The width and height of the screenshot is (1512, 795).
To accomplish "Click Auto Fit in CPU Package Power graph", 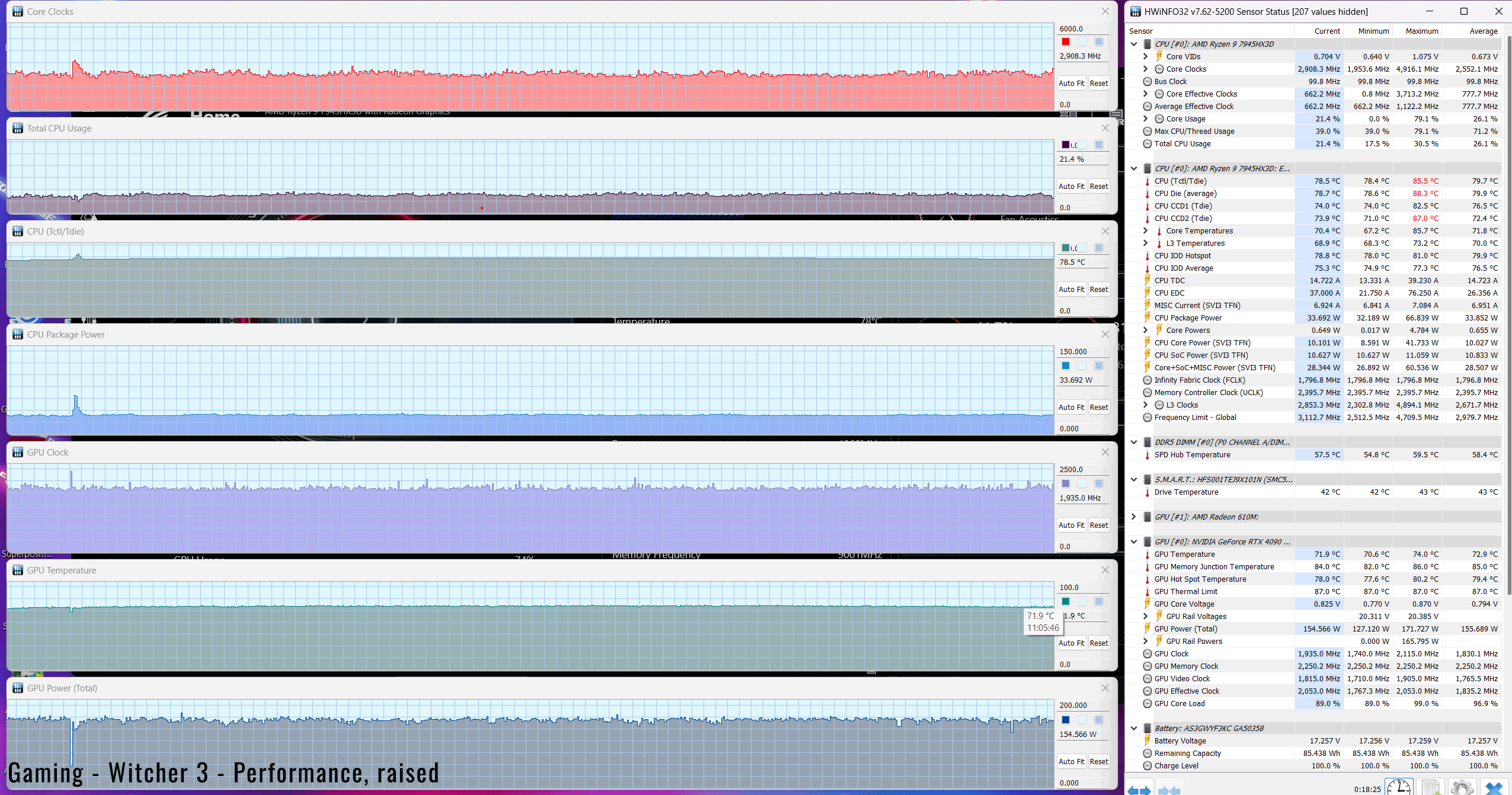I will point(1071,407).
